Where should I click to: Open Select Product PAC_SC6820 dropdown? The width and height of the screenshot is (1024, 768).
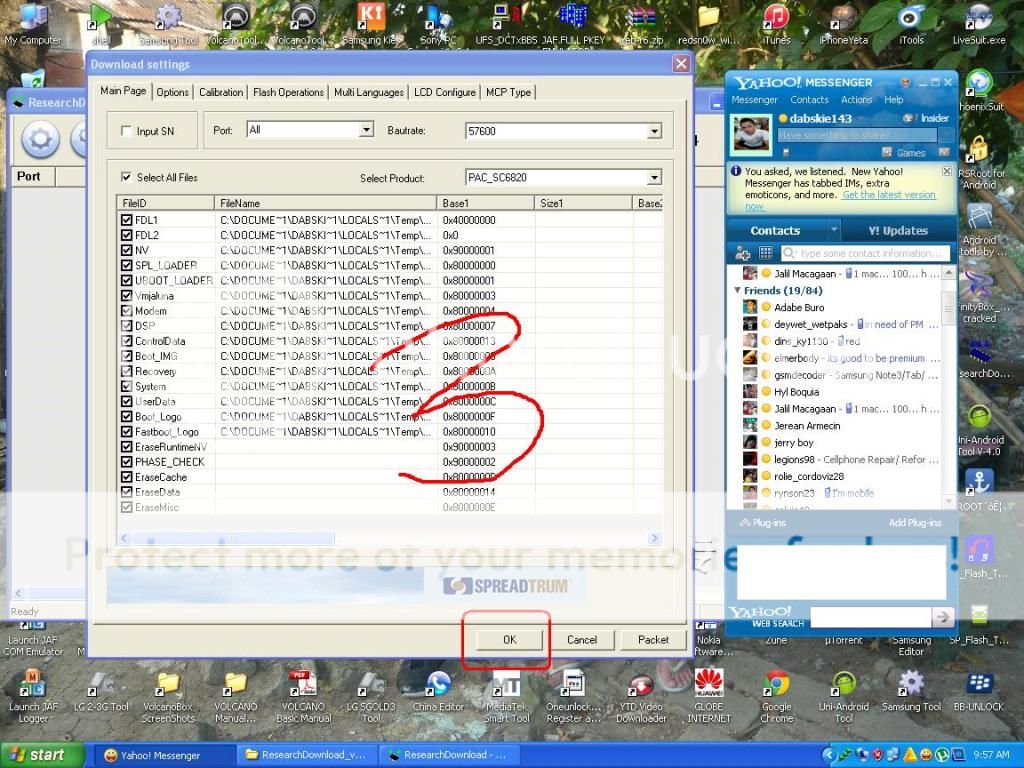(x=654, y=178)
